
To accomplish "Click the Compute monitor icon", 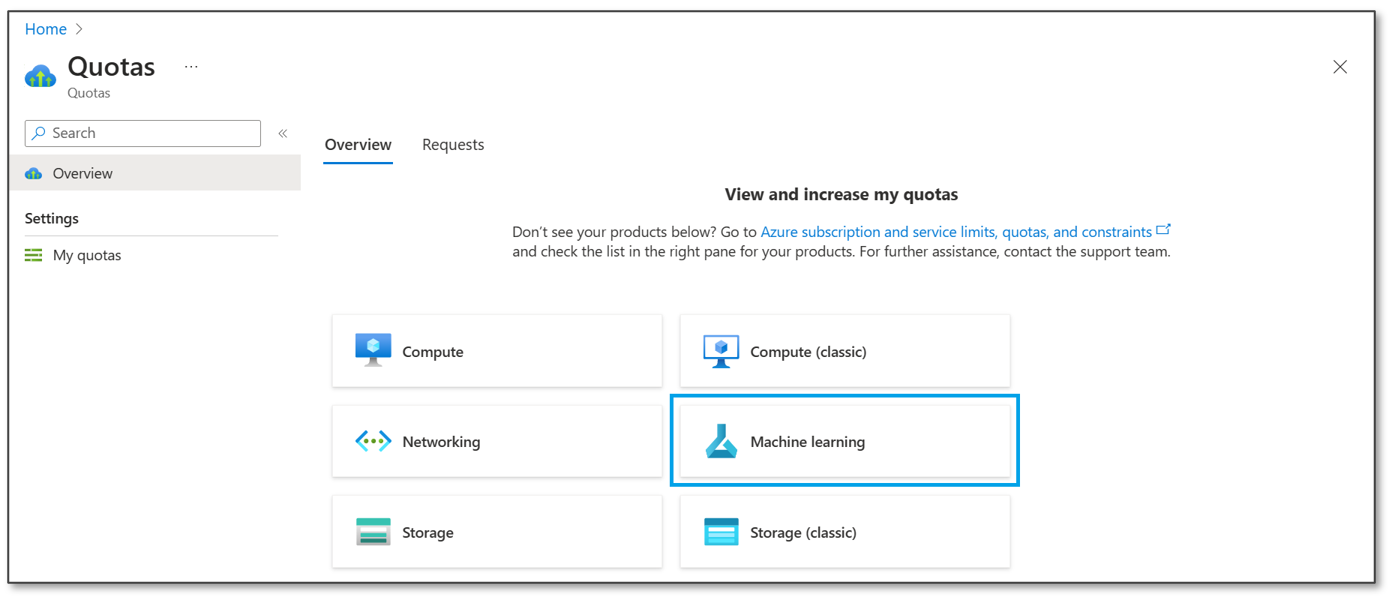I will 373,350.
